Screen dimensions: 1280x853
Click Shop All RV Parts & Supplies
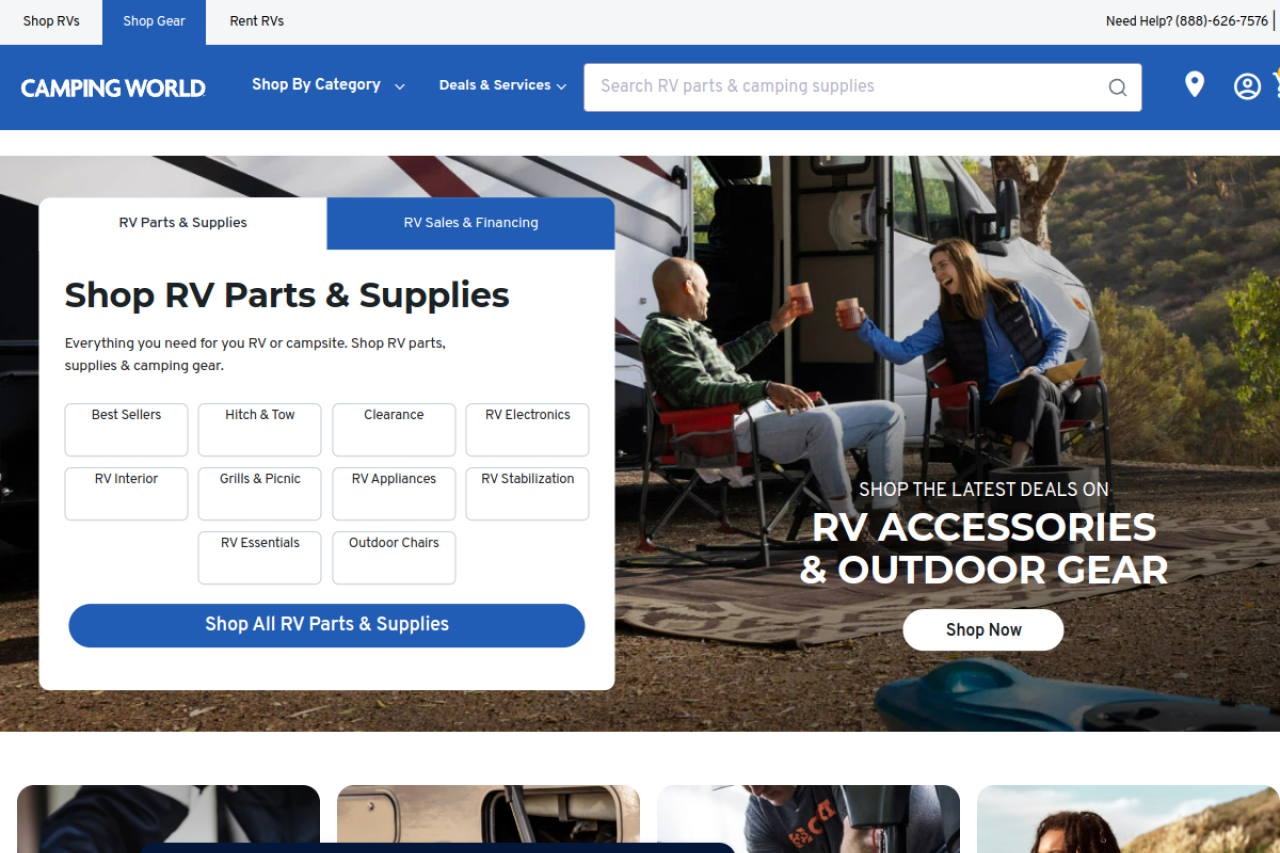coord(327,625)
